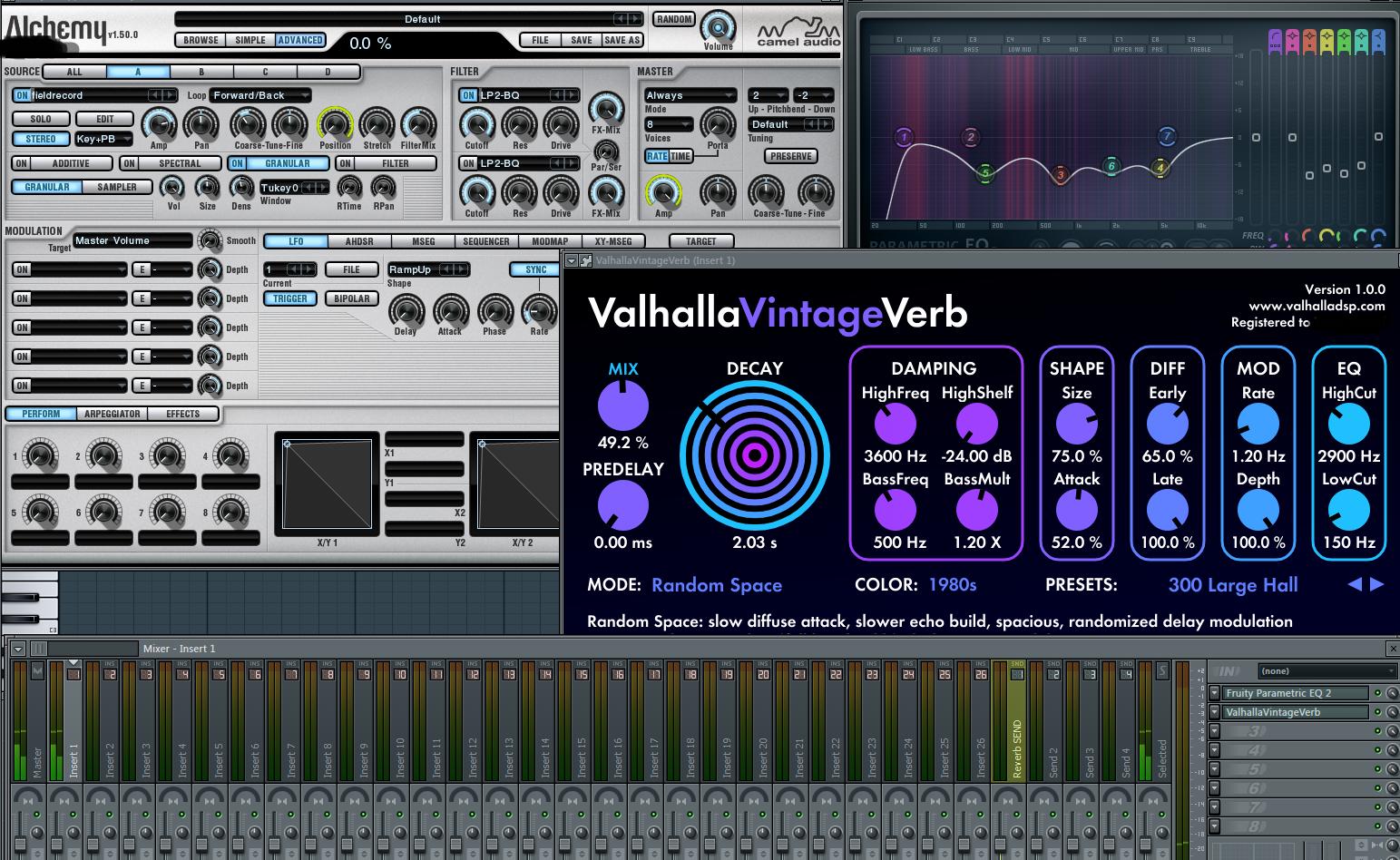Image resolution: width=1400 pixels, height=860 pixels.
Task: Open the Loop mode Forward/Back dropdown
Action: coord(260,95)
